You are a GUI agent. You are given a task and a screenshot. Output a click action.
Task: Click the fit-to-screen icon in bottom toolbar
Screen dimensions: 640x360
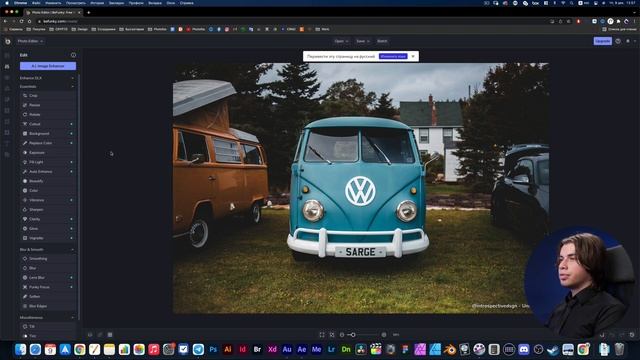point(322,335)
